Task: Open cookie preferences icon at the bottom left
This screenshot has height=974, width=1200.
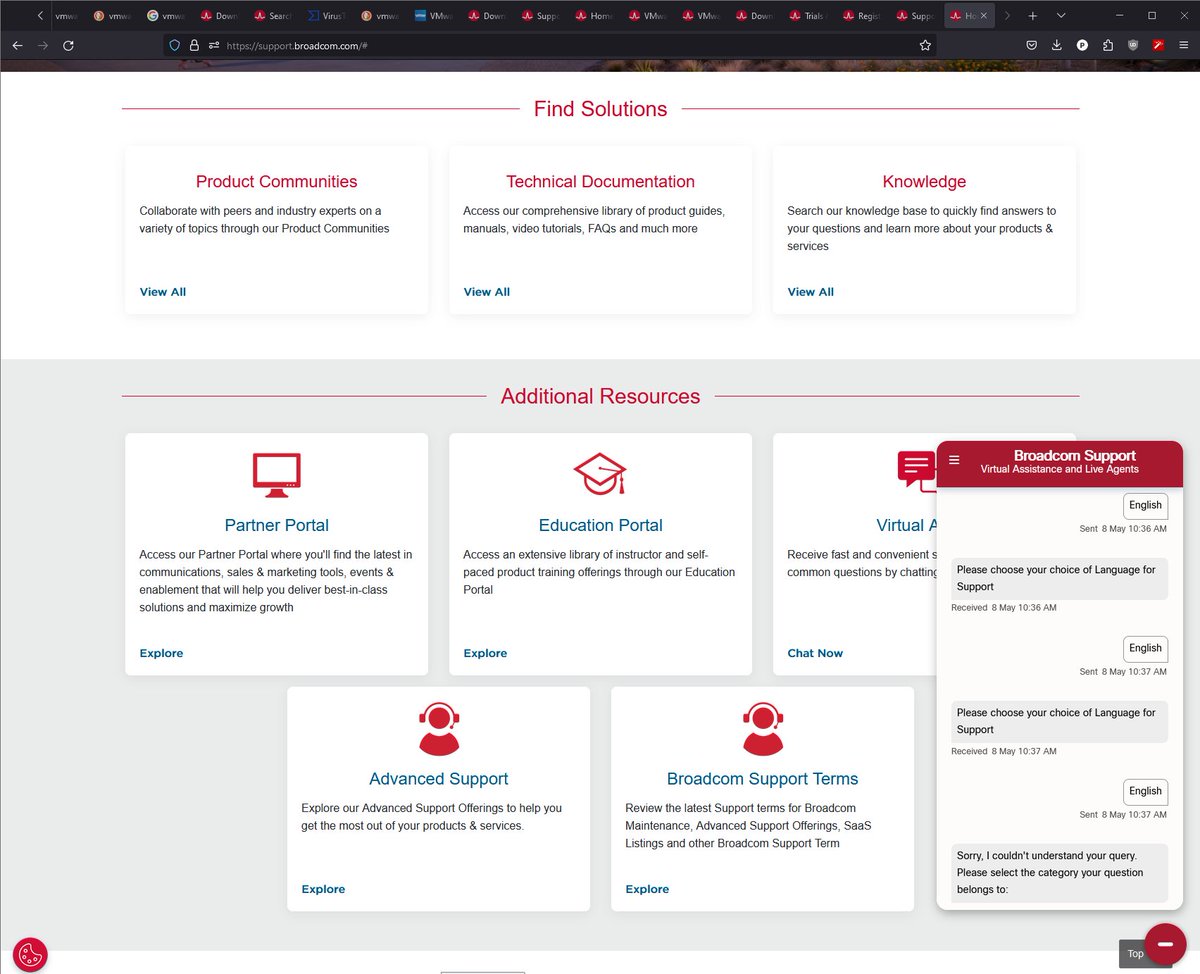Action: point(31,955)
